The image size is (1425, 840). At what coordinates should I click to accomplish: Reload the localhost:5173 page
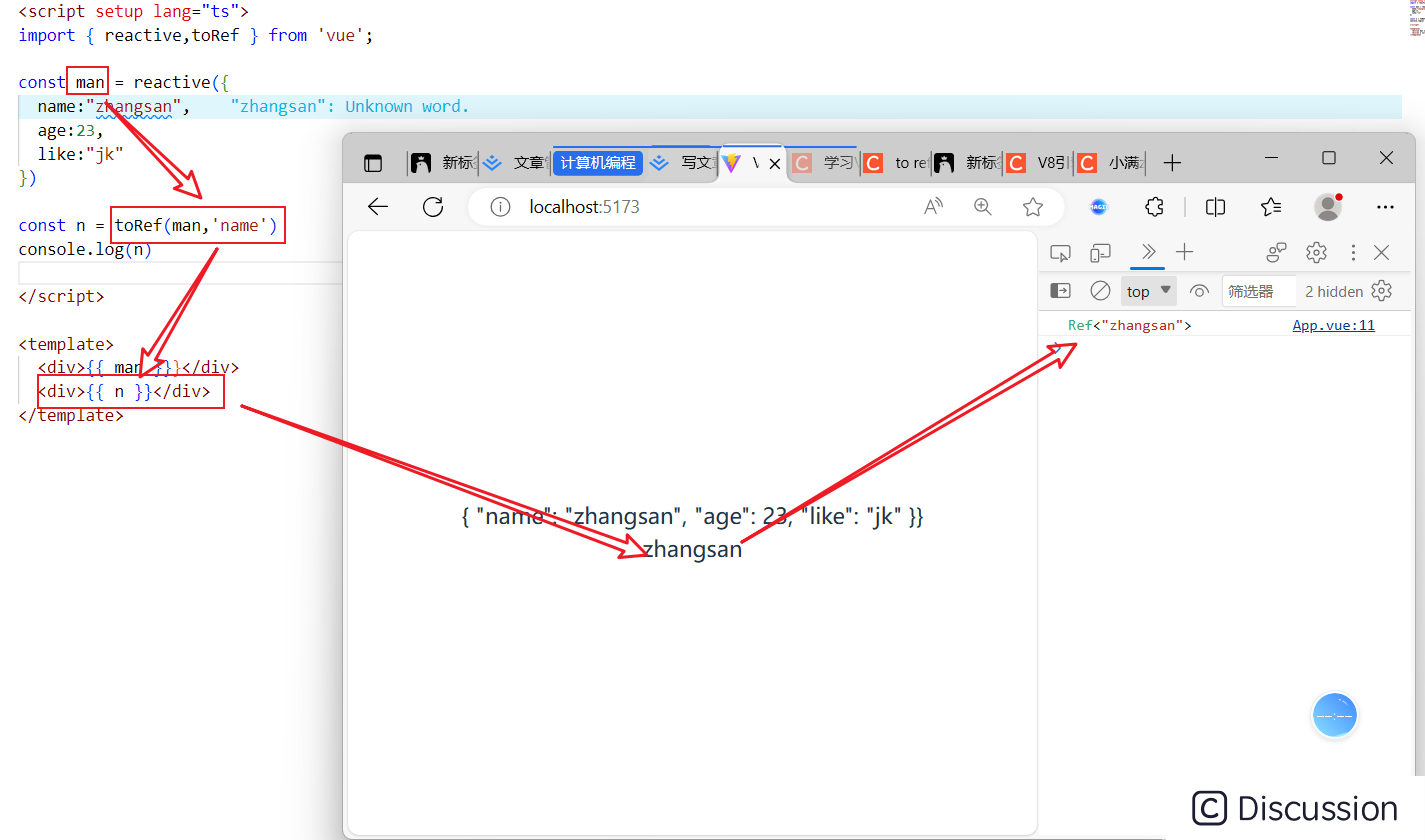coord(433,206)
